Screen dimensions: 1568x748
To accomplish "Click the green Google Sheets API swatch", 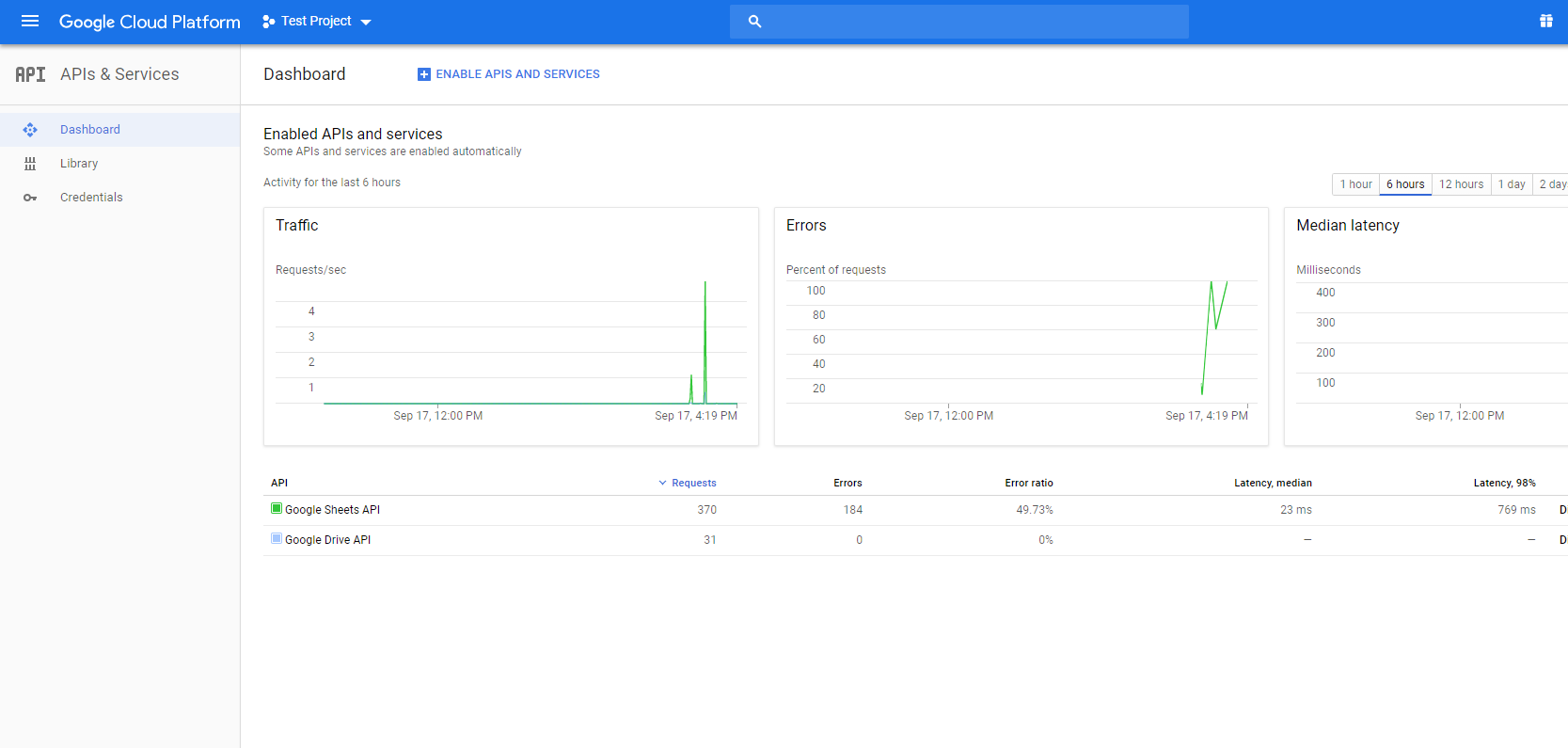I will coord(277,508).
